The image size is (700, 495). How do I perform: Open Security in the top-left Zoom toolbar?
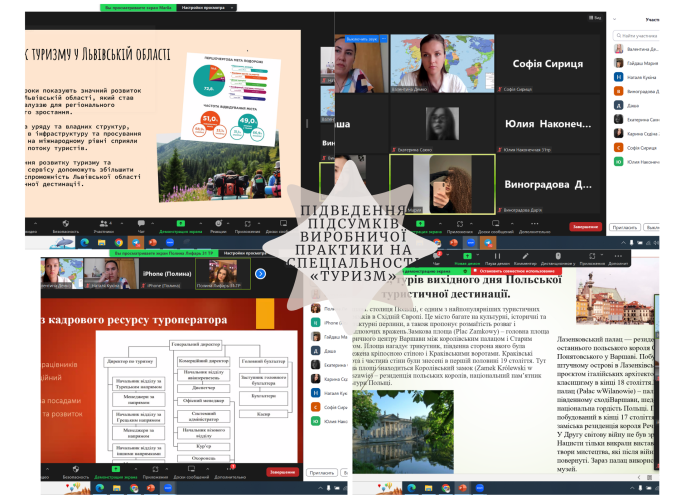[66, 226]
